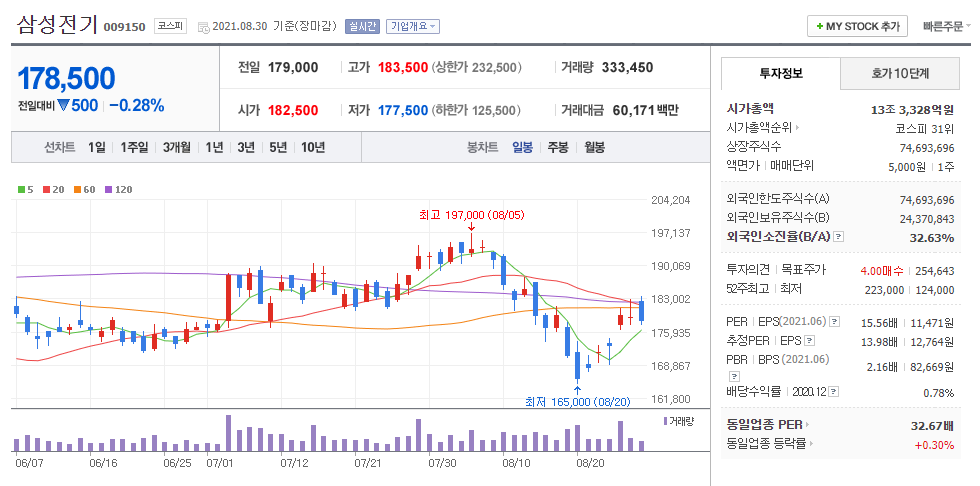Select the 1일 line chart period
This screenshot has width=980, height=486.
(x=97, y=147)
